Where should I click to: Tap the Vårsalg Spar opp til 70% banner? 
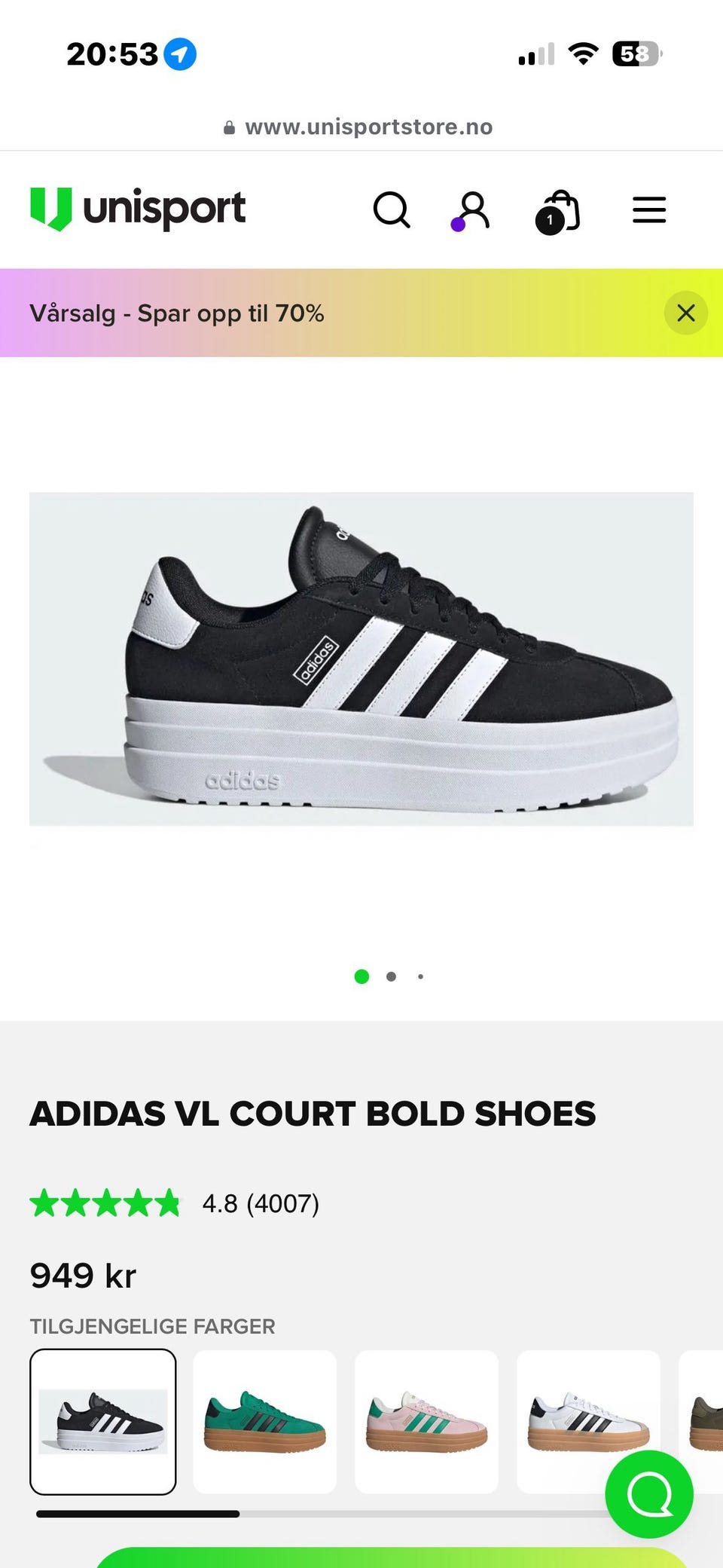[x=177, y=313]
